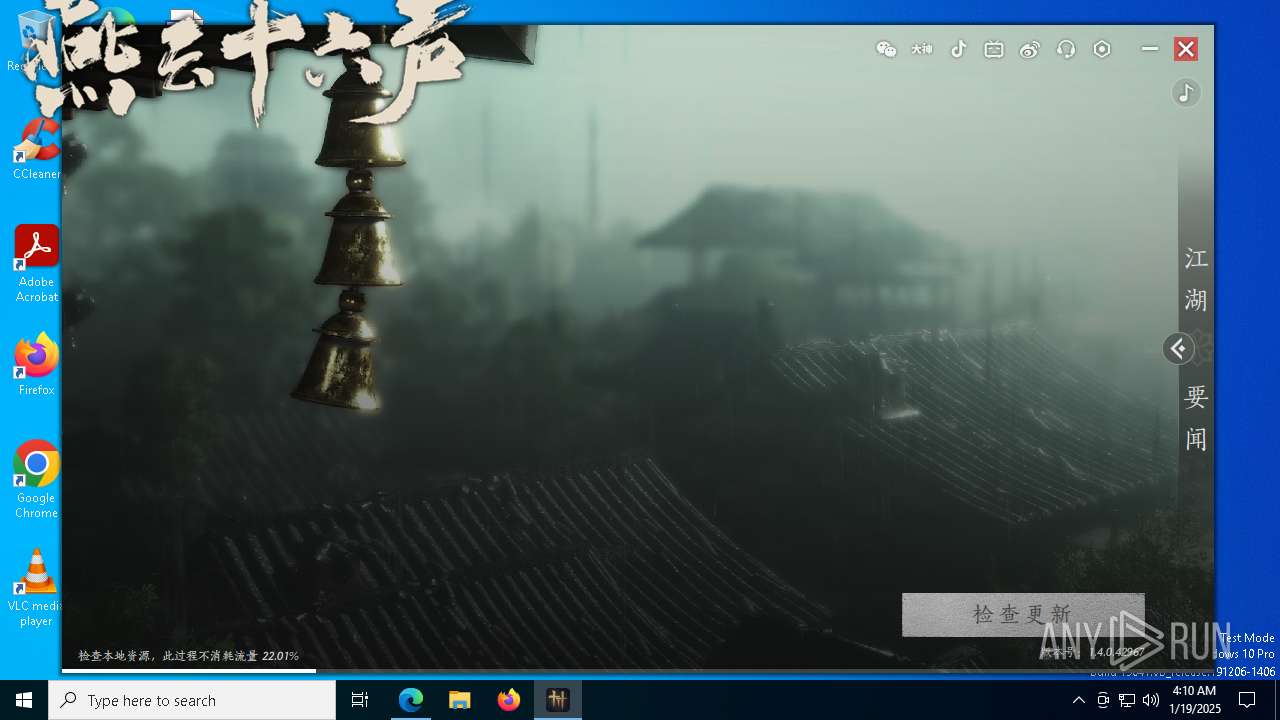Open the WeChat icon in the launcher header
1280x720 pixels.
tap(886, 49)
